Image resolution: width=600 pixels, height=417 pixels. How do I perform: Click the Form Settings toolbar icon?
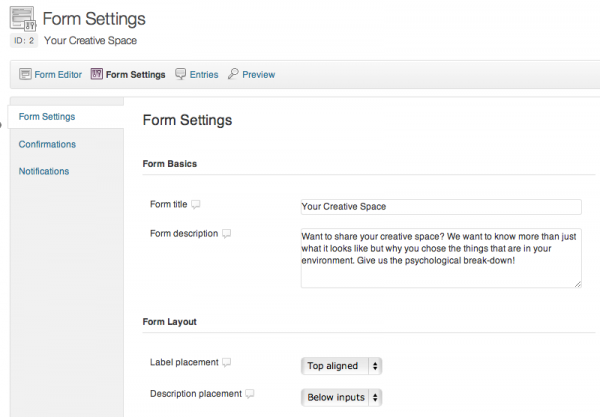(x=97, y=73)
